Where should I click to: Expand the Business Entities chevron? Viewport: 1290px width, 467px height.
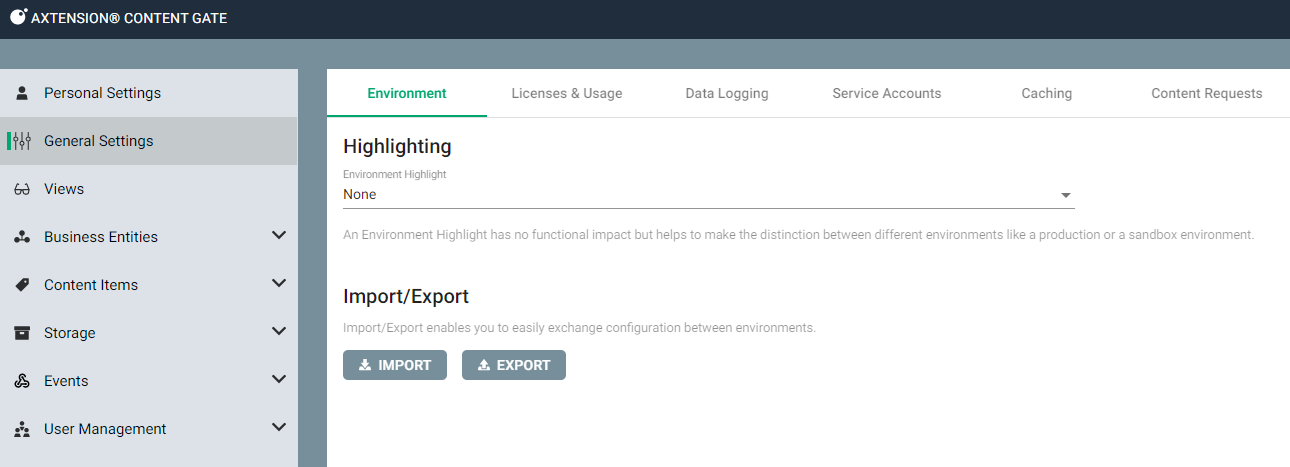point(279,236)
